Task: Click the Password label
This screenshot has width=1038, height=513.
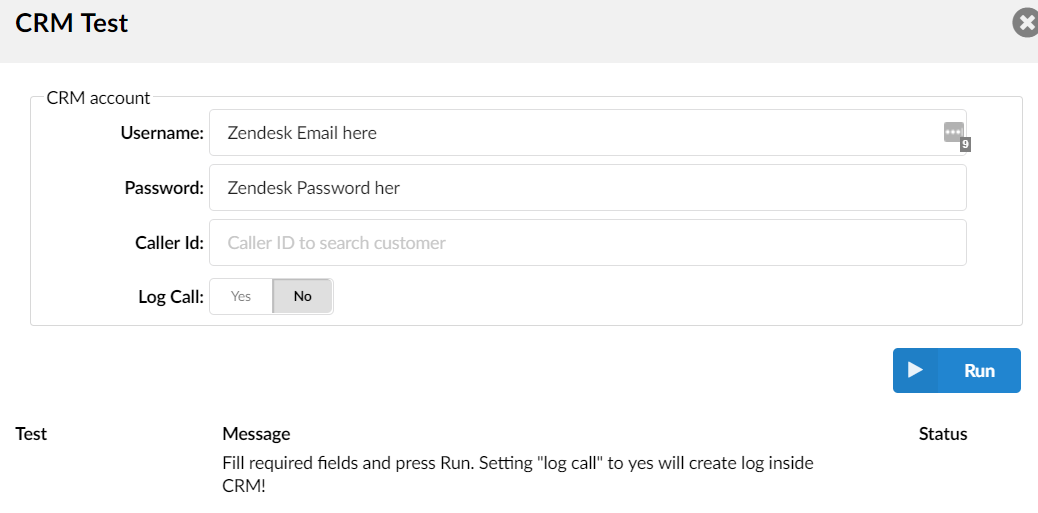Action: 164,188
